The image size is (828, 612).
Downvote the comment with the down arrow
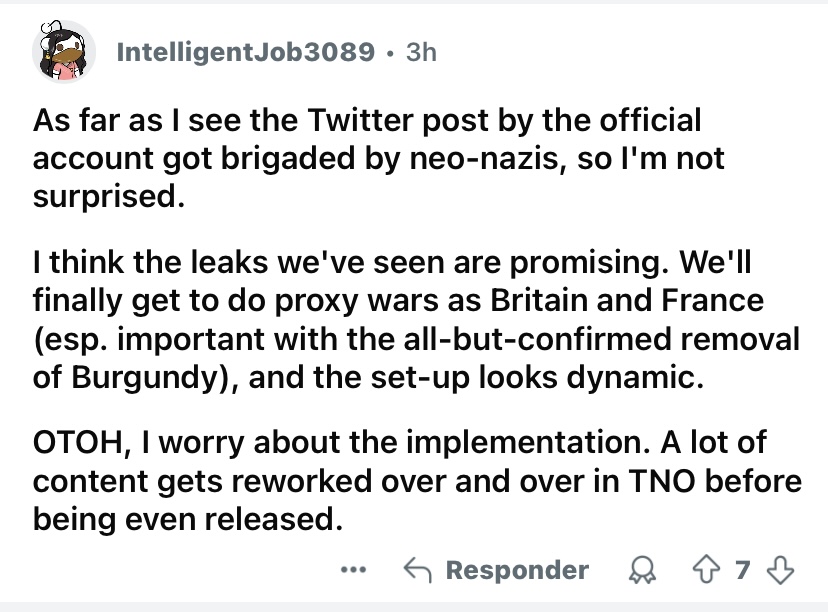pyautogui.click(x=779, y=570)
